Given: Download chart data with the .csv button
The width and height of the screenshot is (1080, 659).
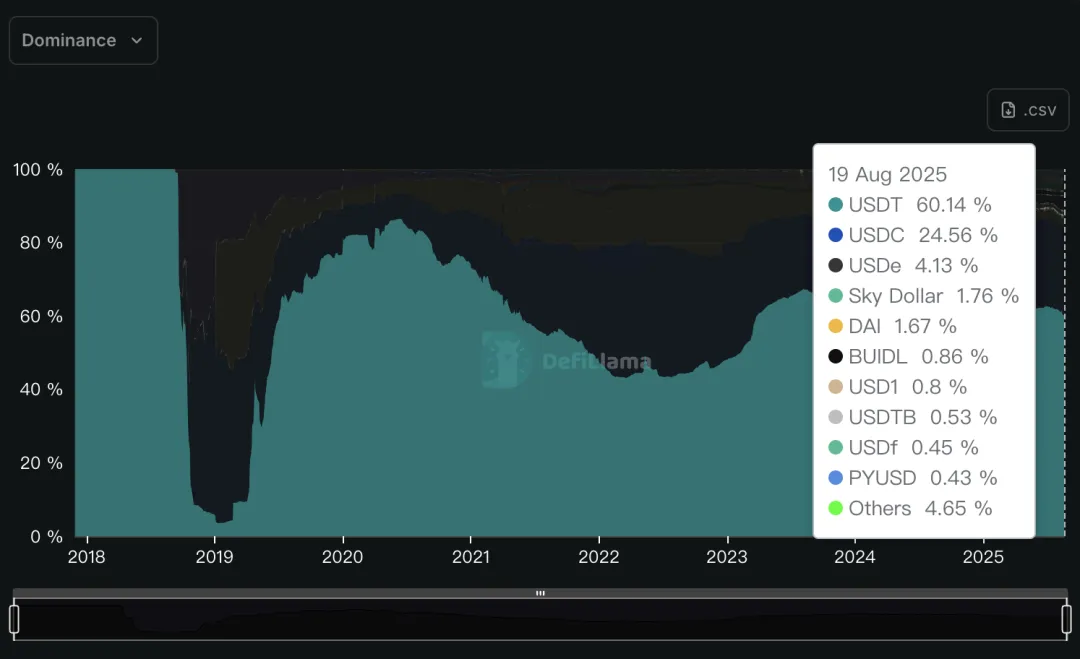Looking at the screenshot, I should (1028, 110).
